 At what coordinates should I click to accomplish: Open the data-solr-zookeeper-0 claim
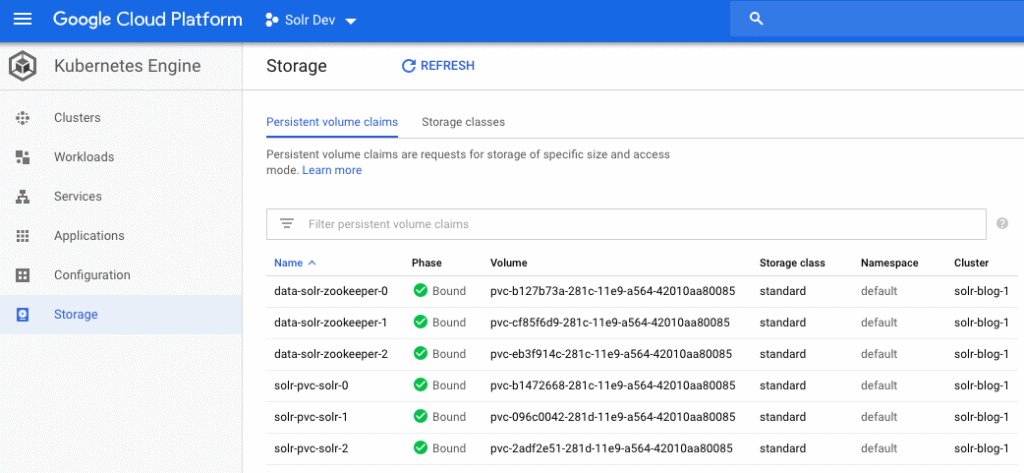pos(331,291)
